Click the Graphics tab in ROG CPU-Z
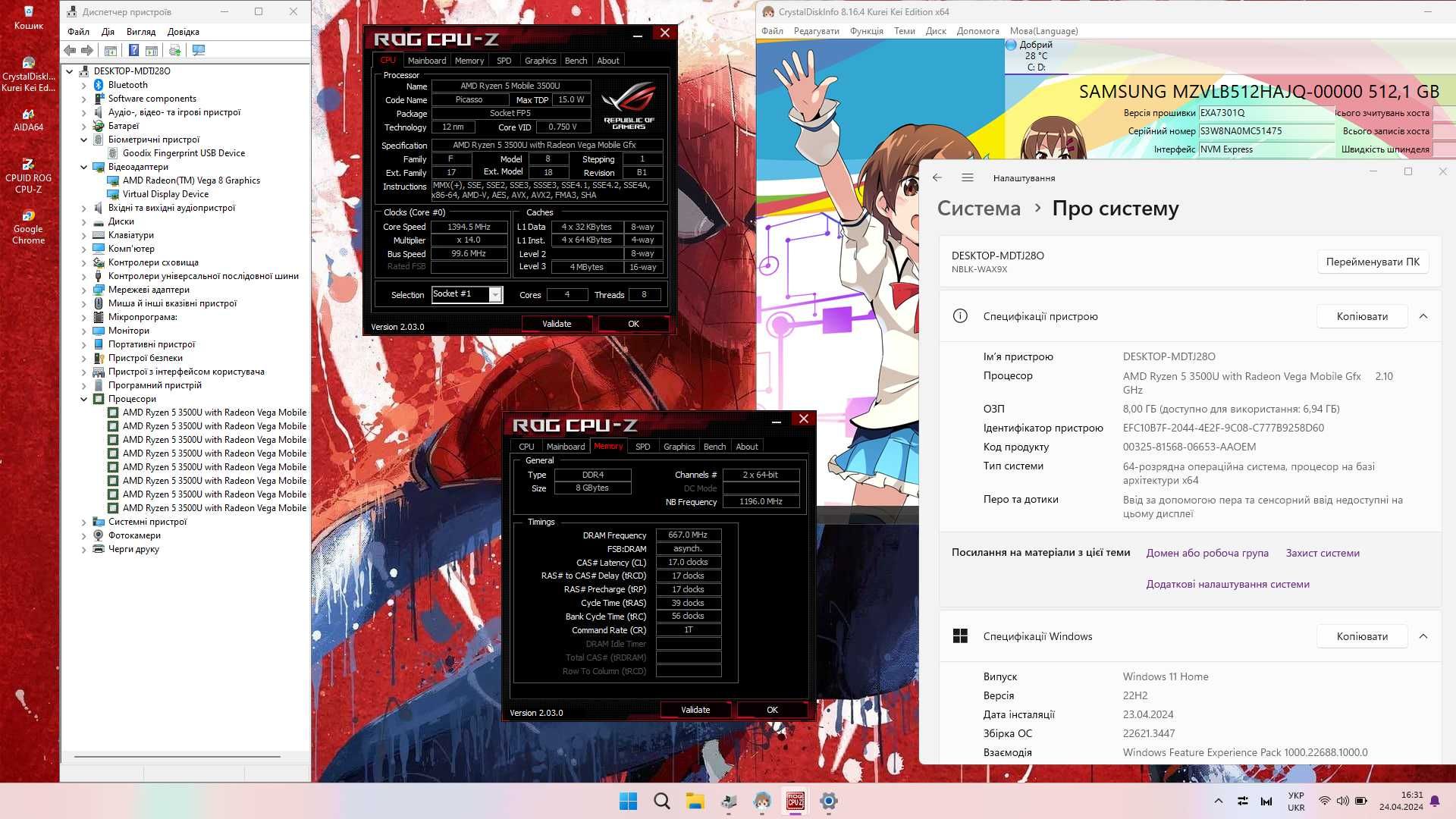 [x=540, y=60]
